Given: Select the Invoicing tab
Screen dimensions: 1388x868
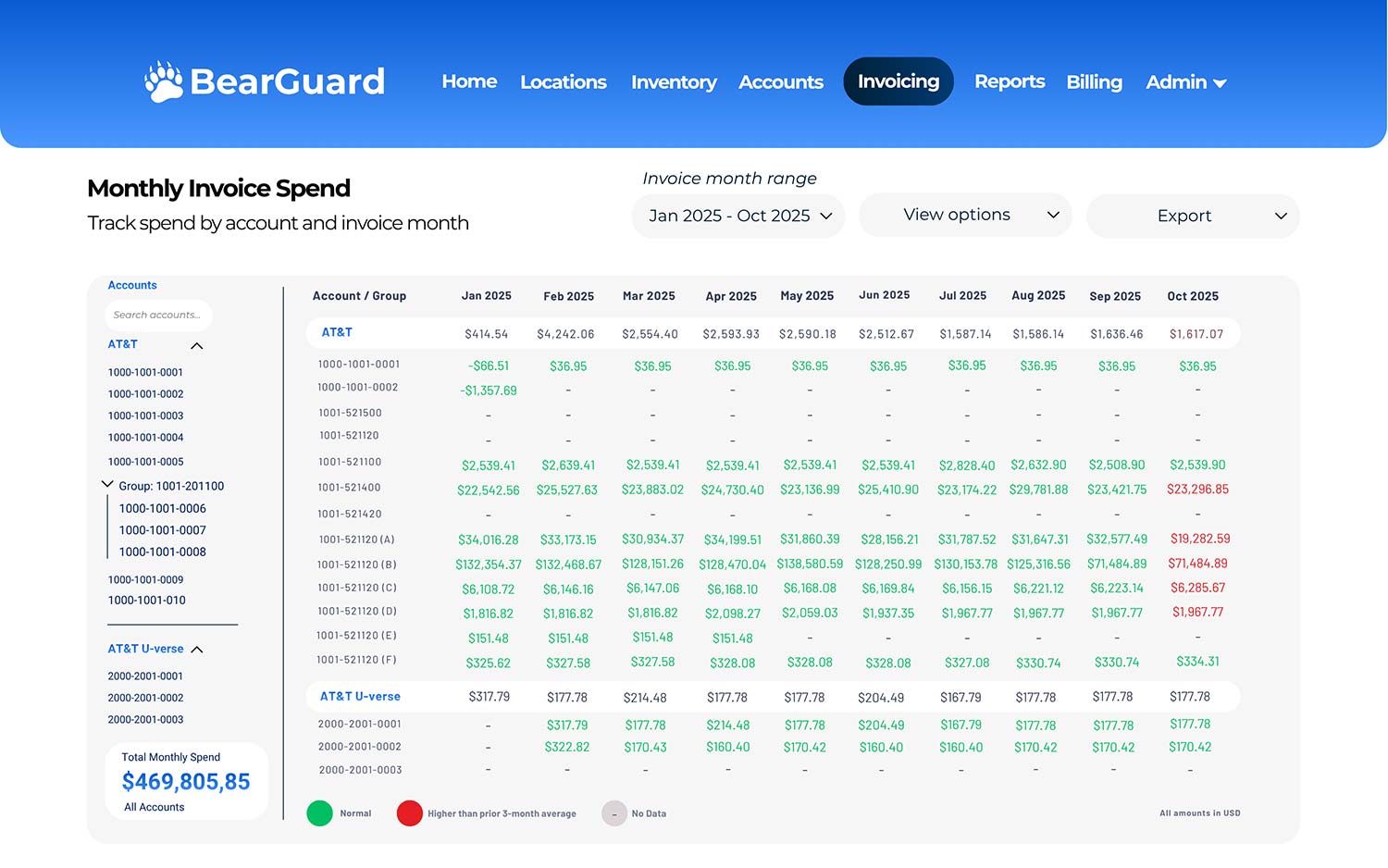Looking at the screenshot, I should [x=898, y=81].
